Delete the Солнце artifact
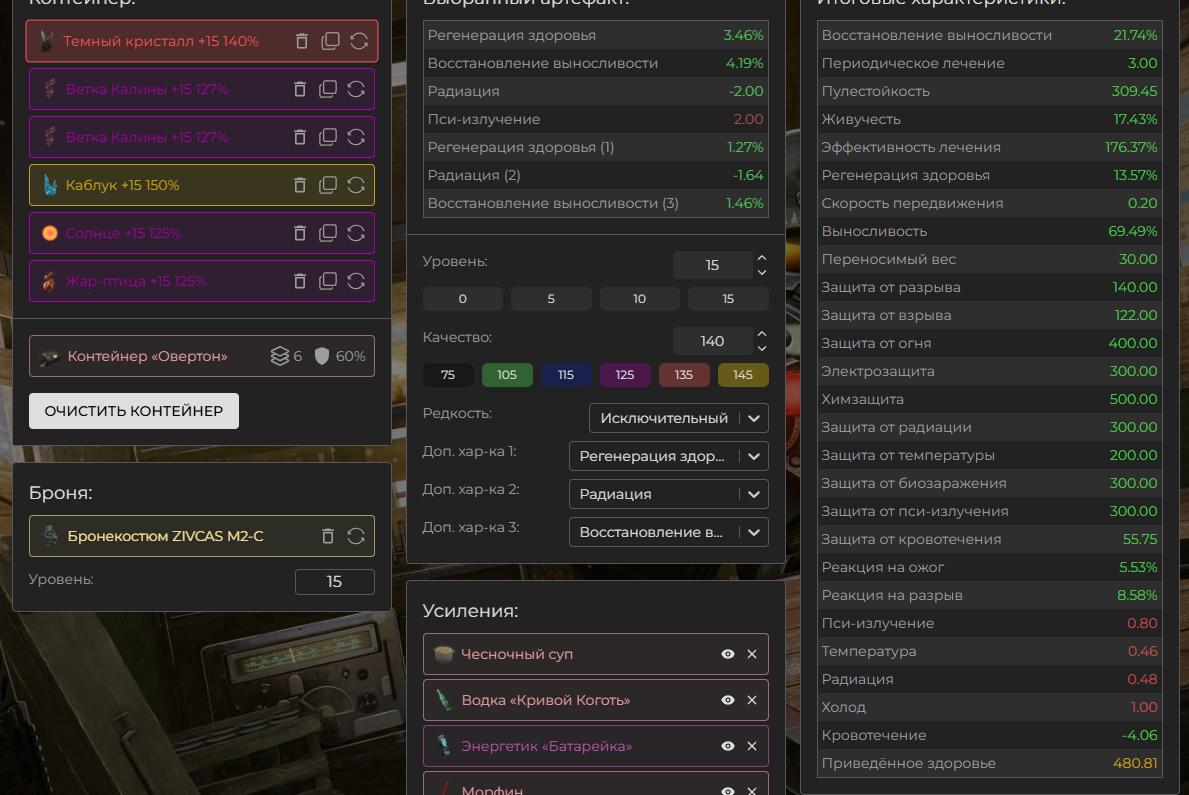This screenshot has height=795, width=1189. [x=300, y=233]
